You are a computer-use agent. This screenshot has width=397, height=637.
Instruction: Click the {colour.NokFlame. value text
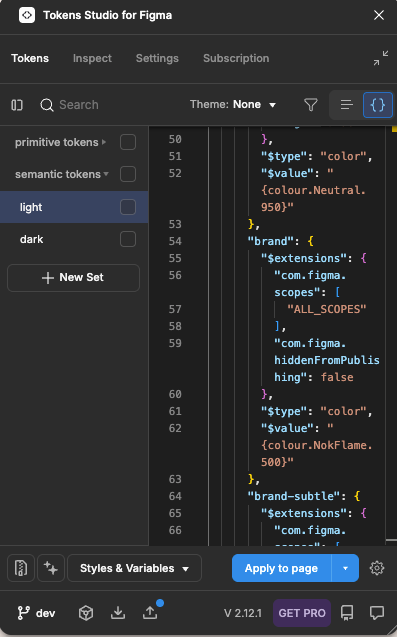[x=317, y=445]
